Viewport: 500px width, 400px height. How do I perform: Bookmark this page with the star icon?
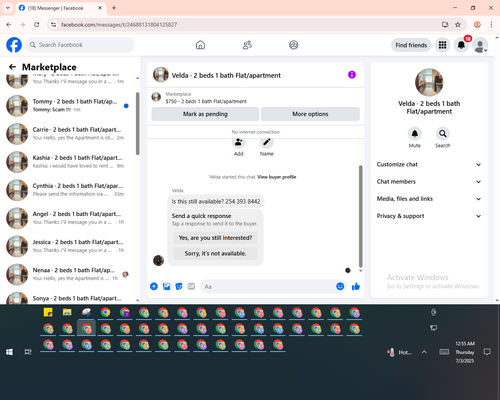click(458, 25)
